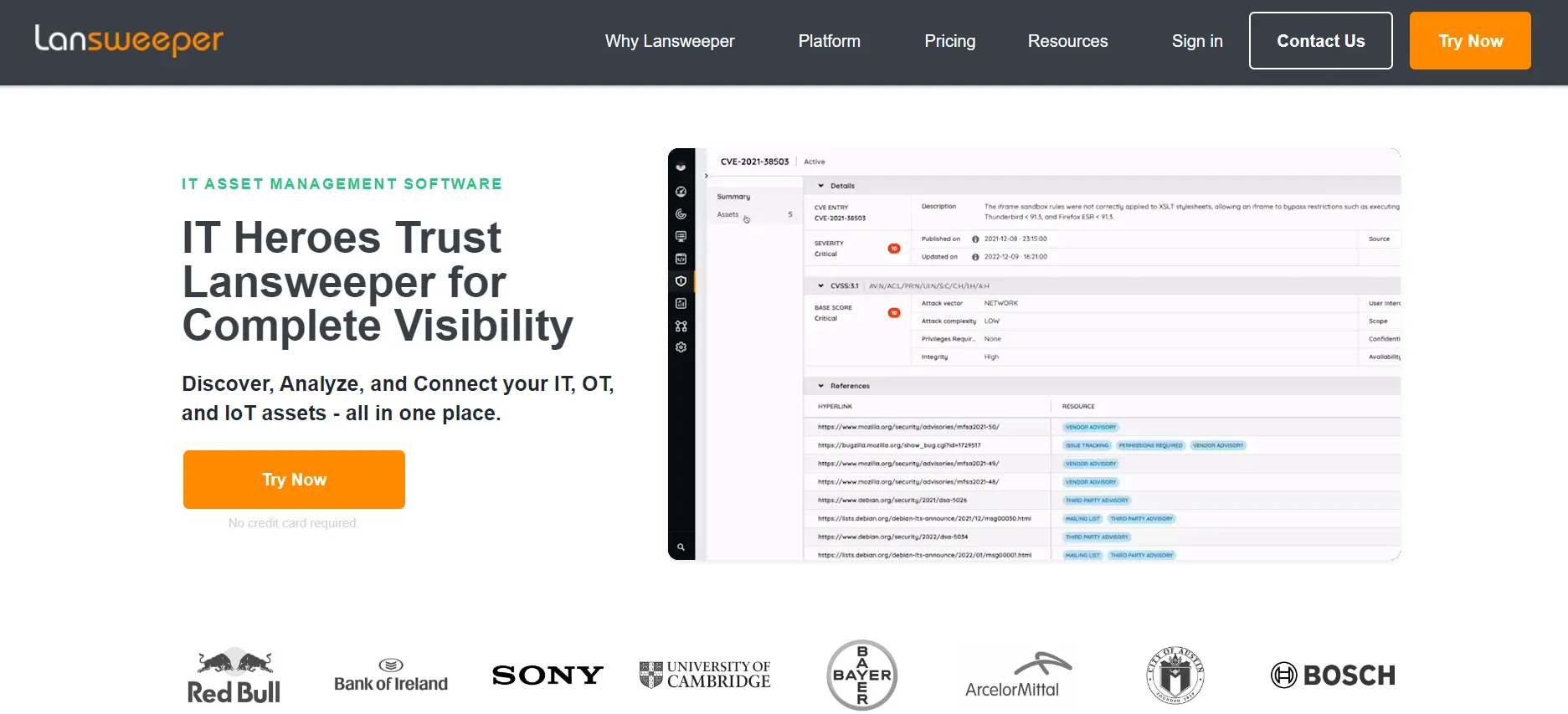Image resolution: width=1568 pixels, height=714 pixels.
Task: Select the bar chart reports sidebar icon
Action: tap(681, 303)
